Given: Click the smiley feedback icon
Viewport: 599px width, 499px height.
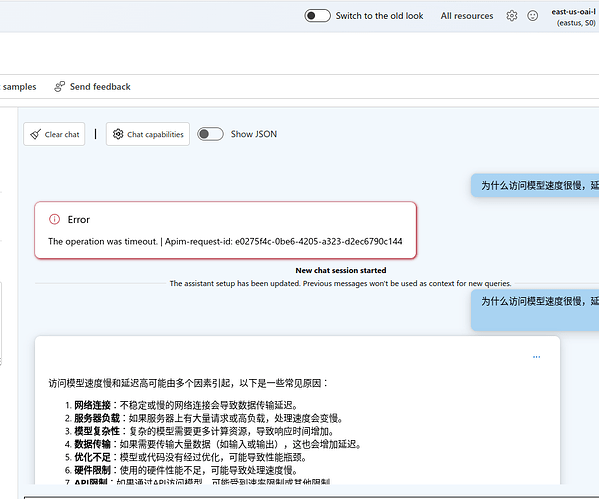Looking at the screenshot, I should [533, 16].
